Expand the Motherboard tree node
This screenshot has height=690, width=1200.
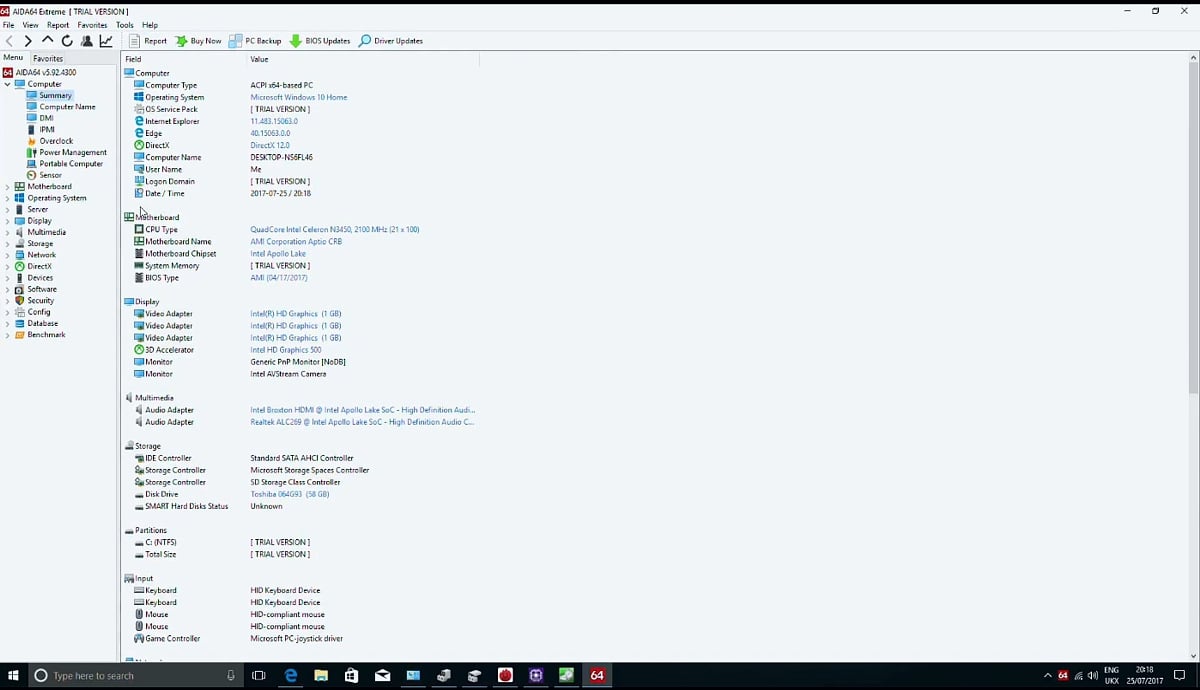click(x=7, y=187)
